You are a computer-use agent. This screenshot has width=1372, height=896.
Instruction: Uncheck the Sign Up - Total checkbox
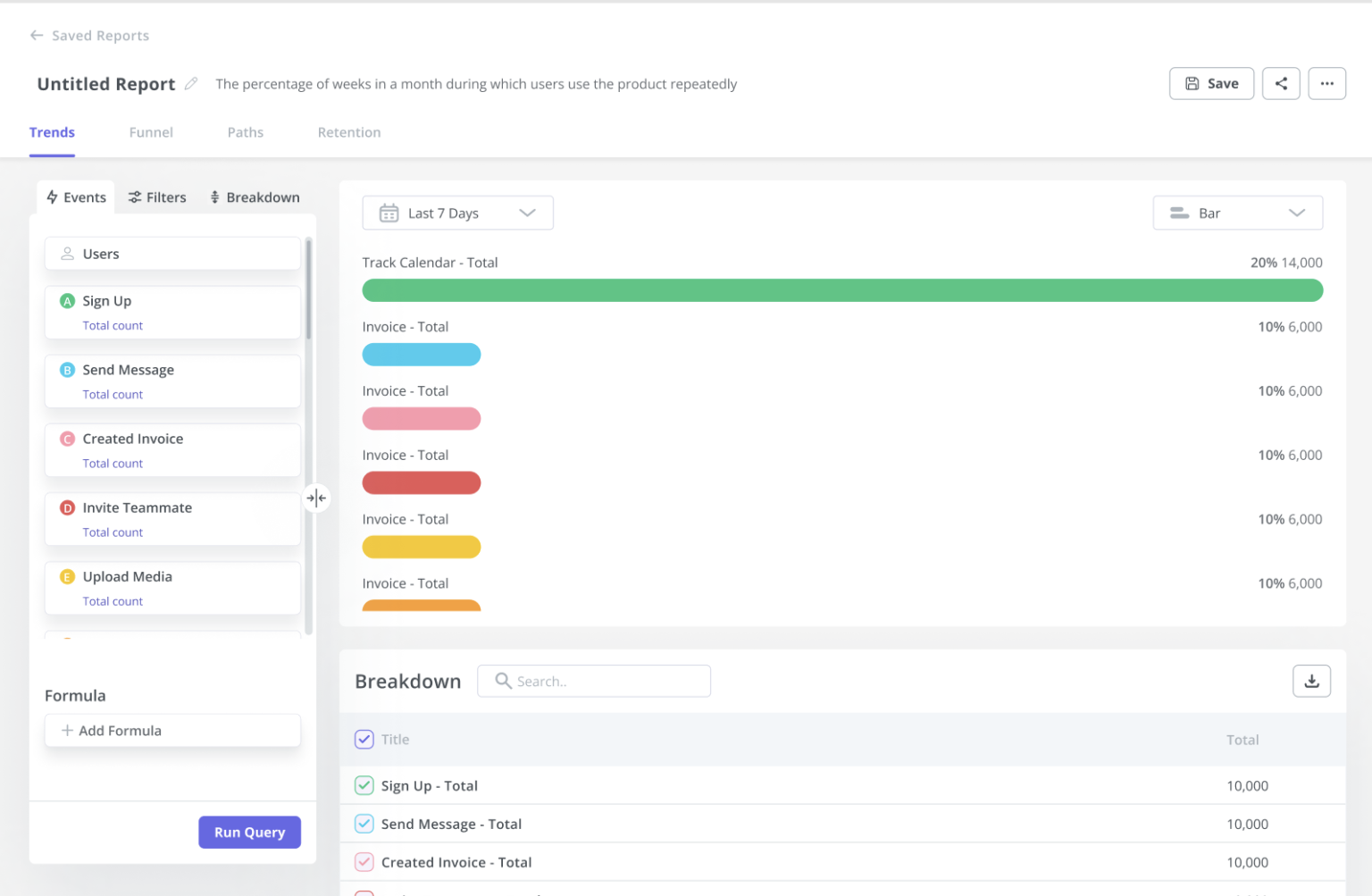tap(364, 785)
